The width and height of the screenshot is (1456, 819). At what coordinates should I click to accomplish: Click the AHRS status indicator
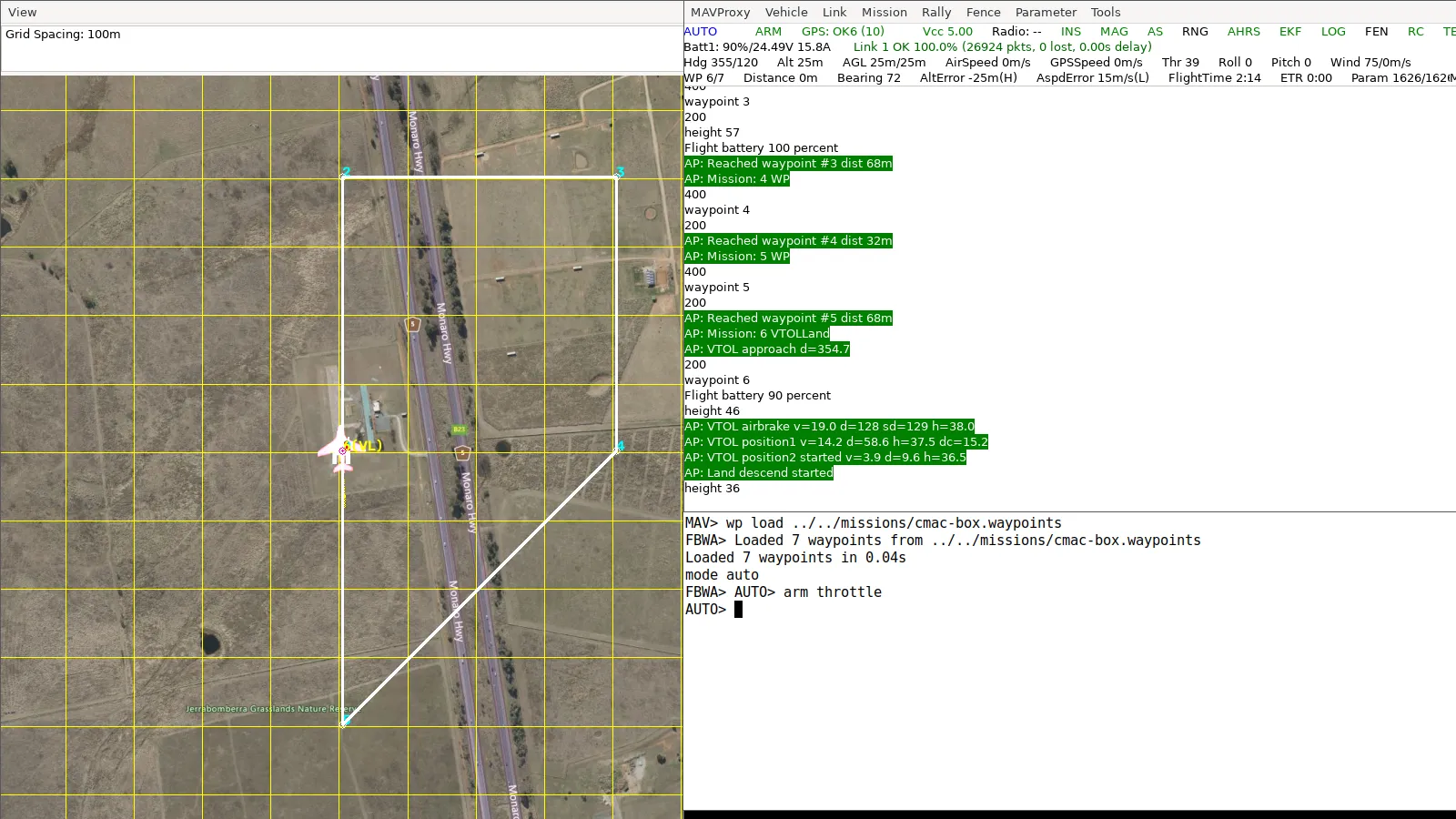click(1244, 31)
